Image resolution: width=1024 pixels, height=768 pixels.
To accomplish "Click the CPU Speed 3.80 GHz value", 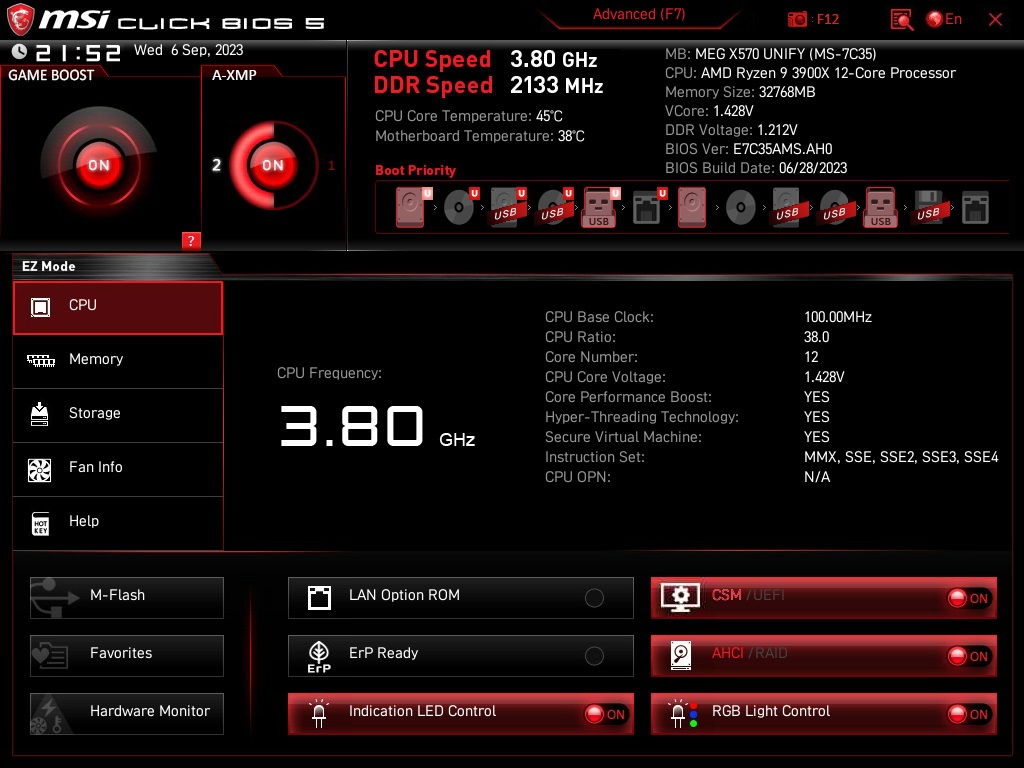I will [x=554, y=59].
